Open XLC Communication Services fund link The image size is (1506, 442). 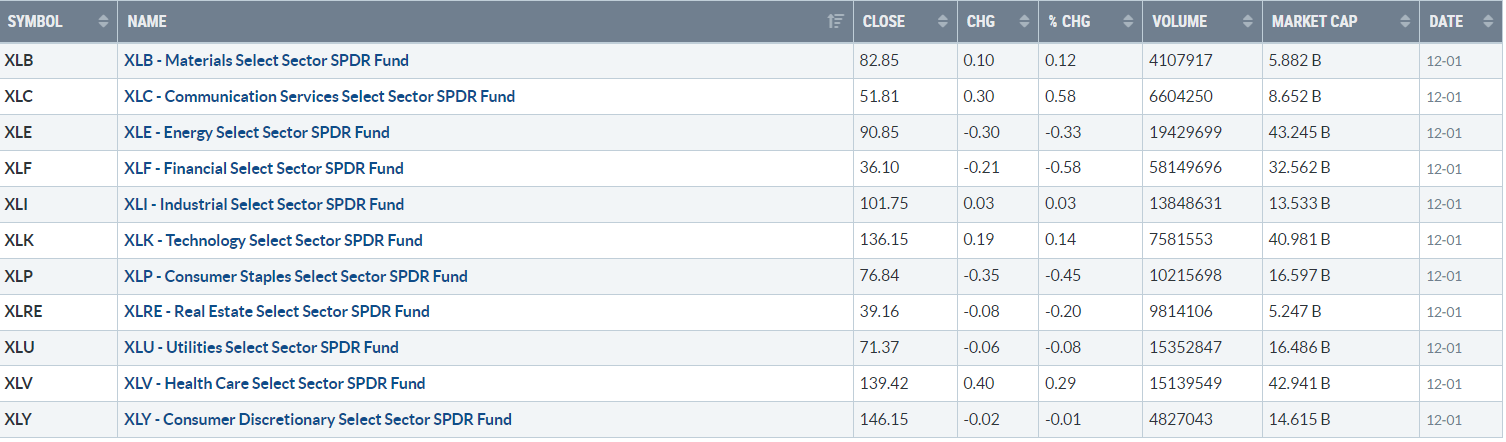[x=320, y=96]
